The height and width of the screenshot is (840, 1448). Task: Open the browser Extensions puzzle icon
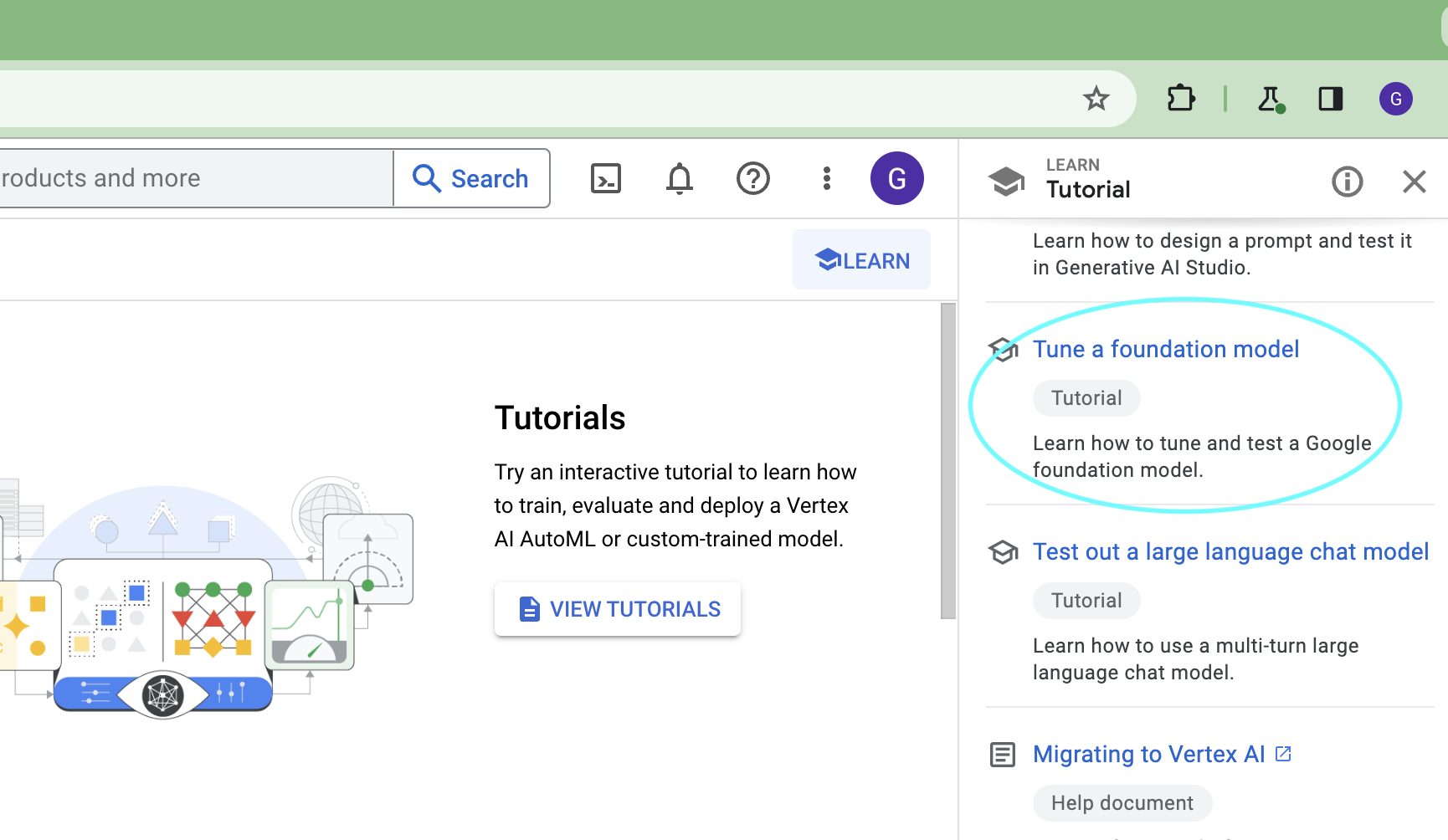pyautogui.click(x=1181, y=99)
